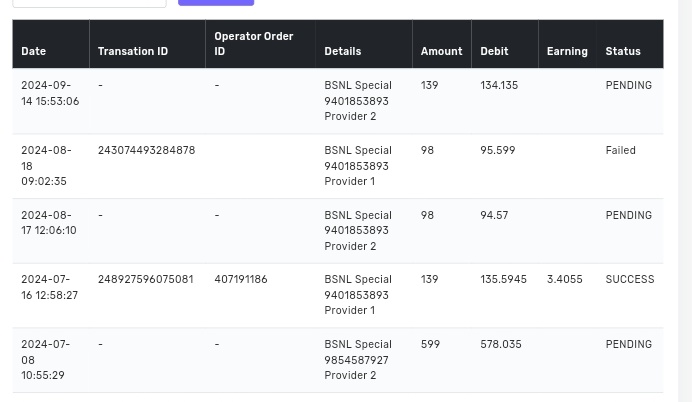
Task: Click the Date column header
Action: [33, 51]
